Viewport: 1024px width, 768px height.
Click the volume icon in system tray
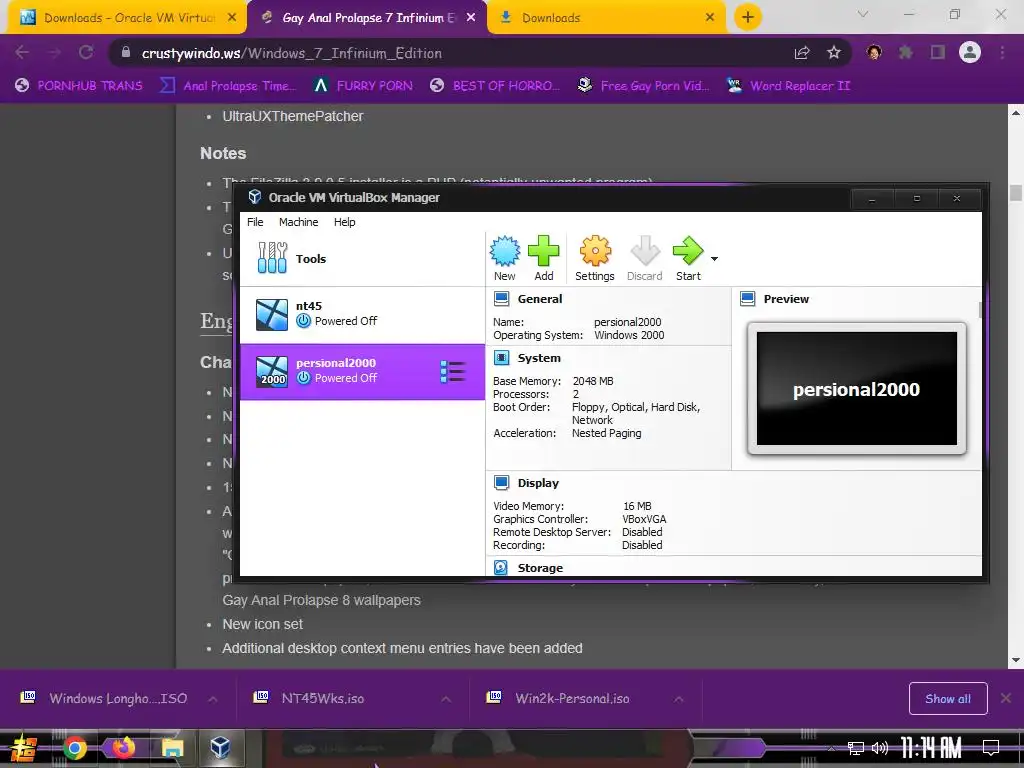pyautogui.click(x=880, y=748)
